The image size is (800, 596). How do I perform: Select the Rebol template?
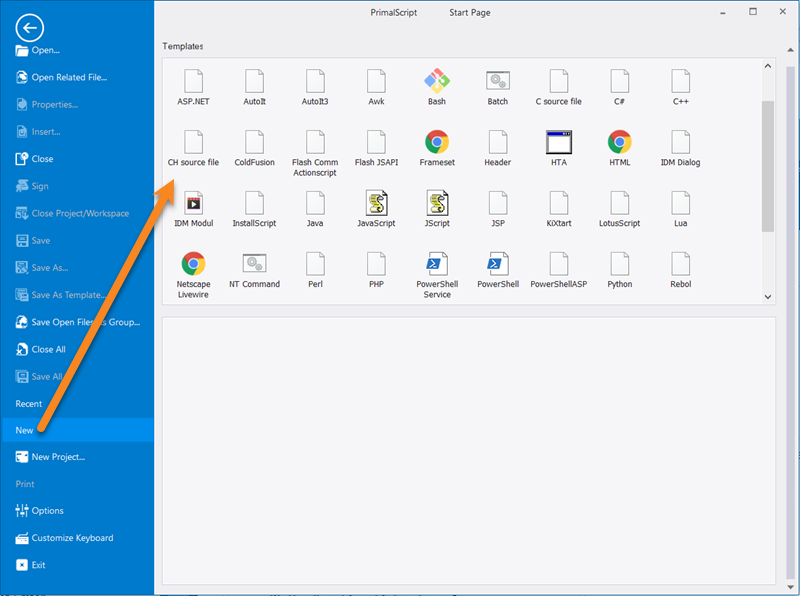681,270
